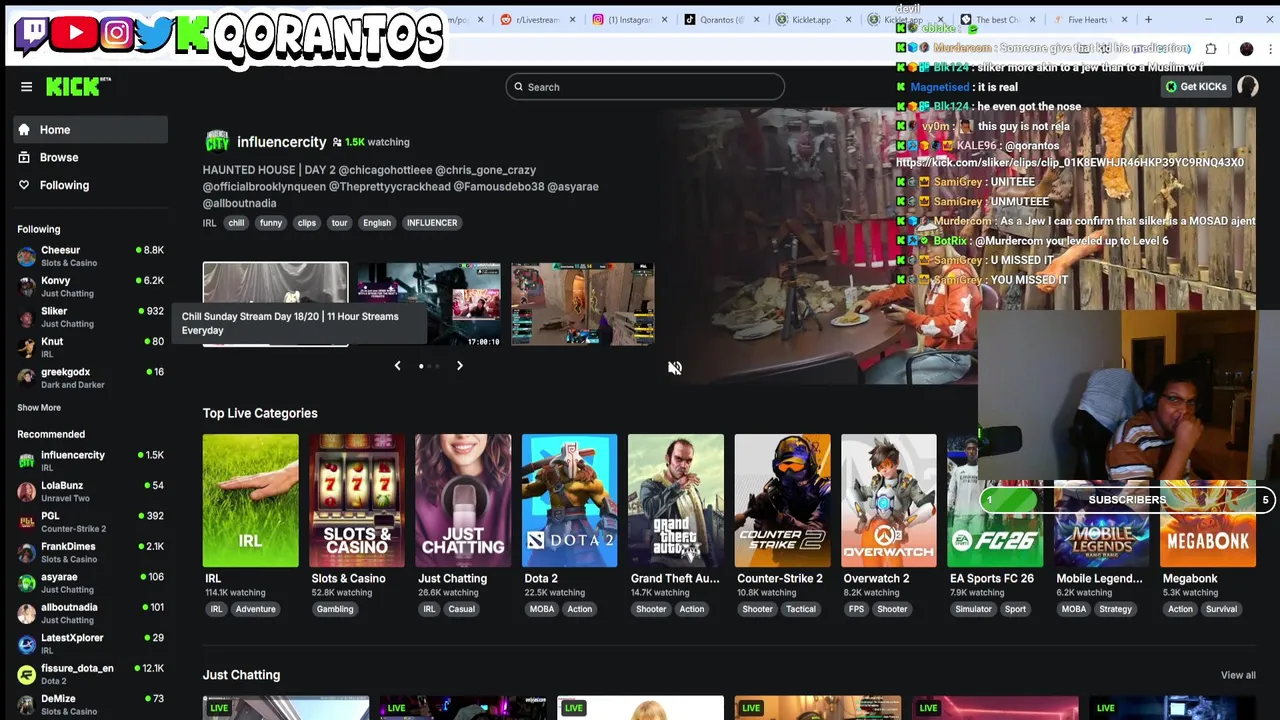Click View all for Just Chatting
The height and width of the screenshot is (720, 1280).
(x=1238, y=675)
